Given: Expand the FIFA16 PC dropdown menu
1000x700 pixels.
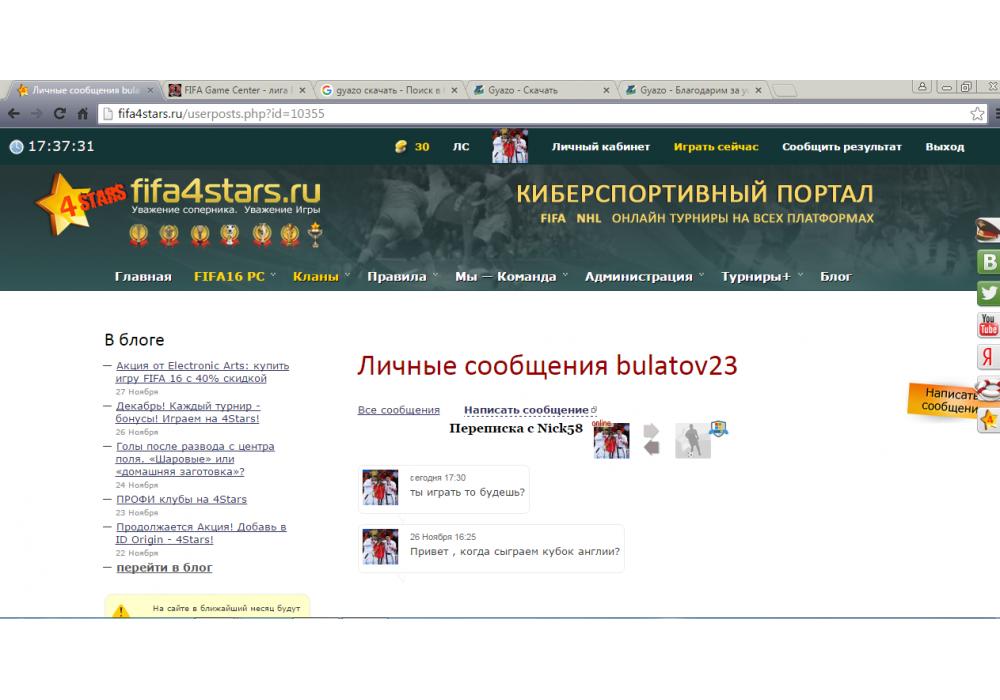Looking at the screenshot, I should [x=234, y=277].
